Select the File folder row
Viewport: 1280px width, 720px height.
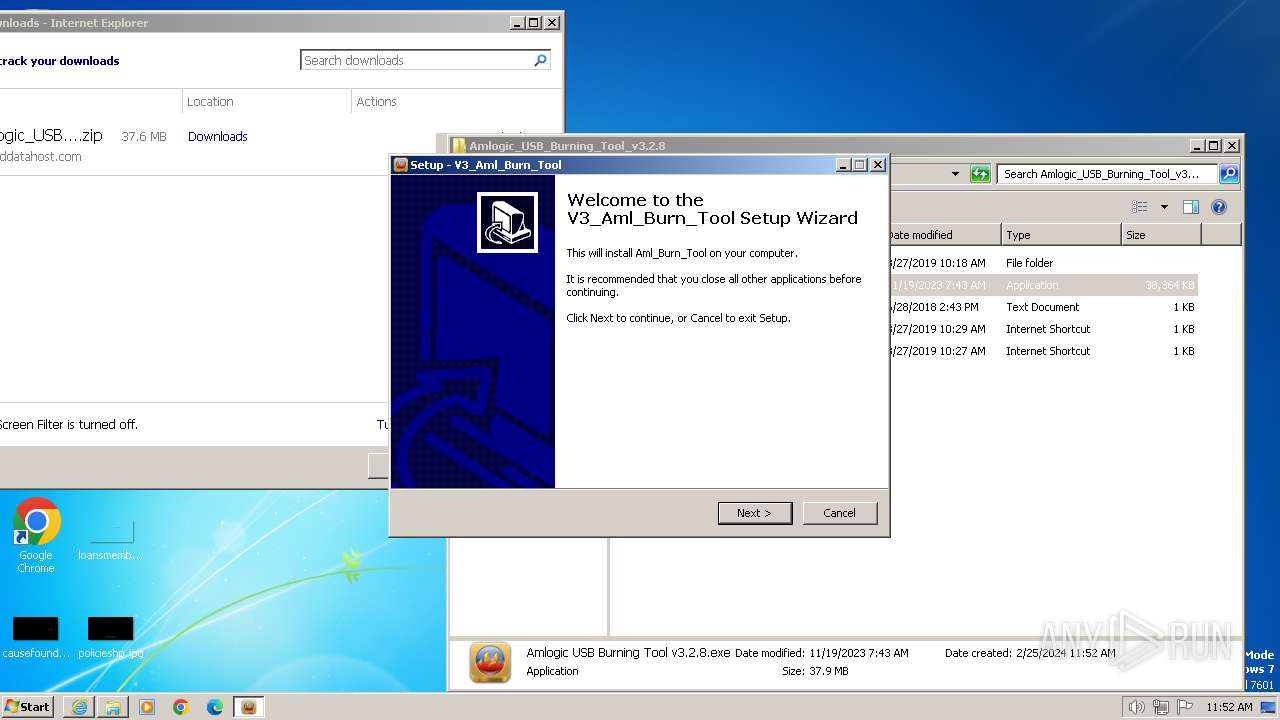tap(1043, 263)
